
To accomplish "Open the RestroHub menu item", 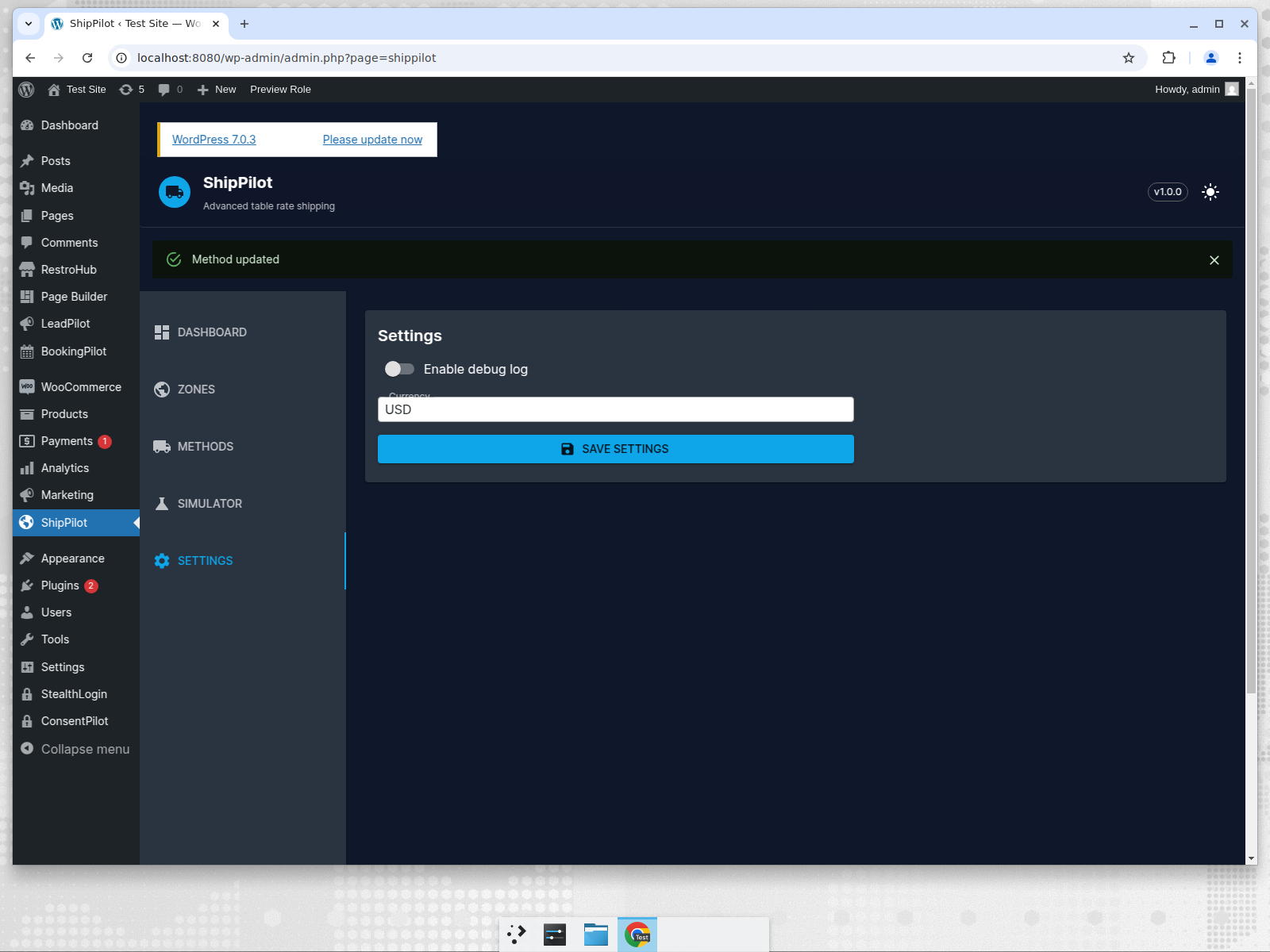I will (x=76, y=270).
